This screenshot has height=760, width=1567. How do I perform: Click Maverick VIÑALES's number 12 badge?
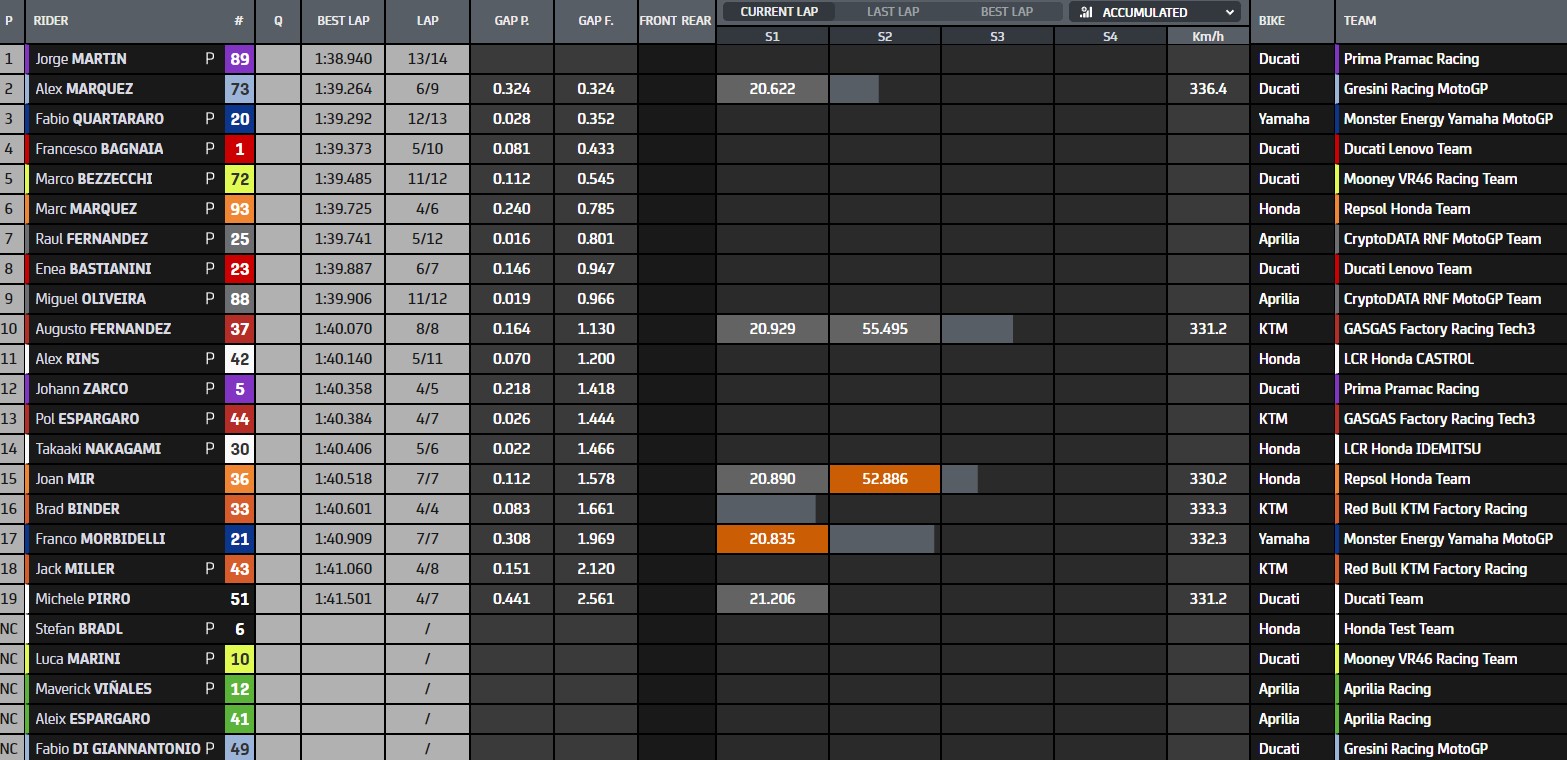[240, 689]
